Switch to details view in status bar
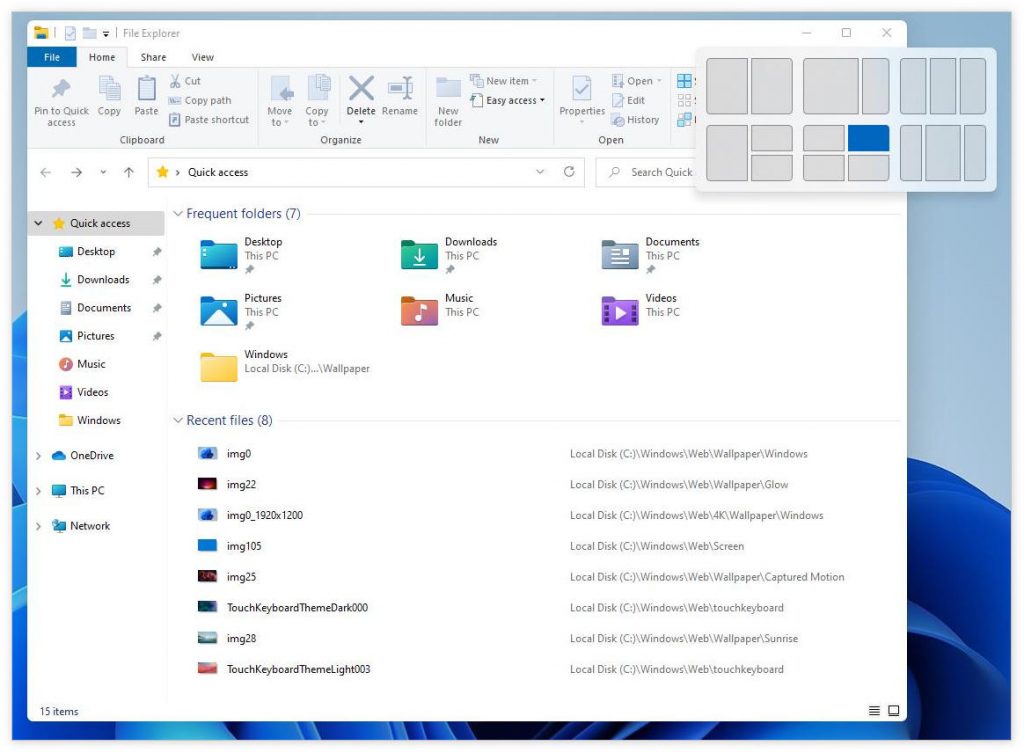Viewport: 1024px width, 753px height. click(x=875, y=711)
